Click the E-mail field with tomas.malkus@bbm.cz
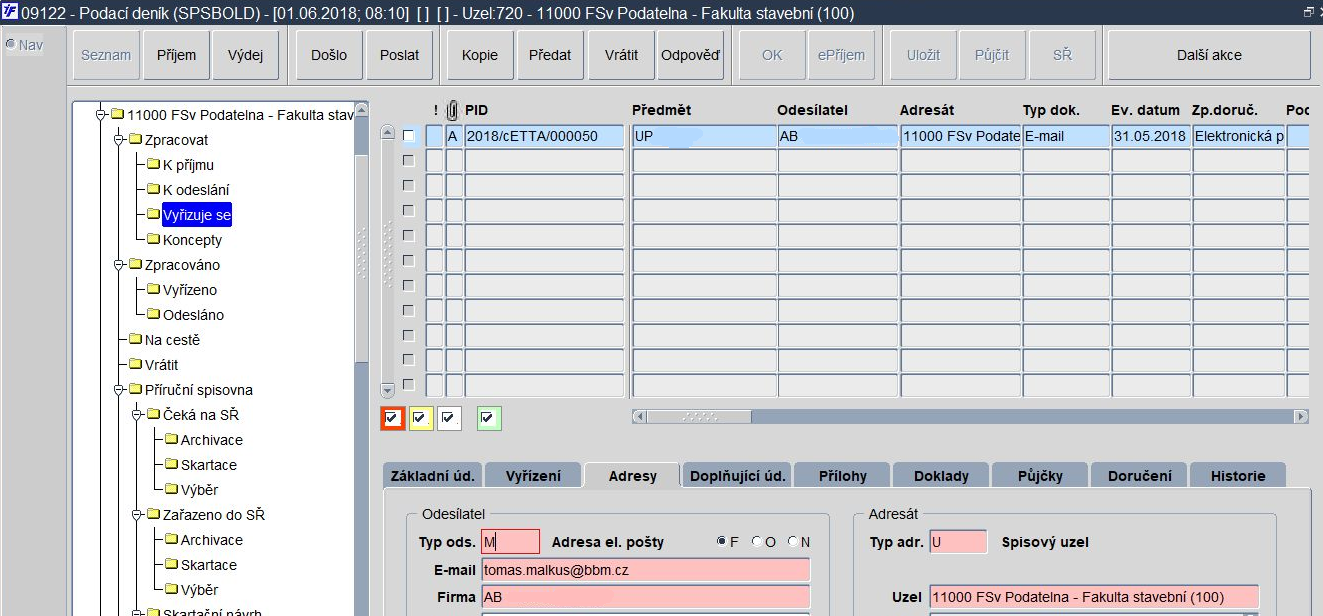The image size is (1323, 616). (x=645, y=569)
